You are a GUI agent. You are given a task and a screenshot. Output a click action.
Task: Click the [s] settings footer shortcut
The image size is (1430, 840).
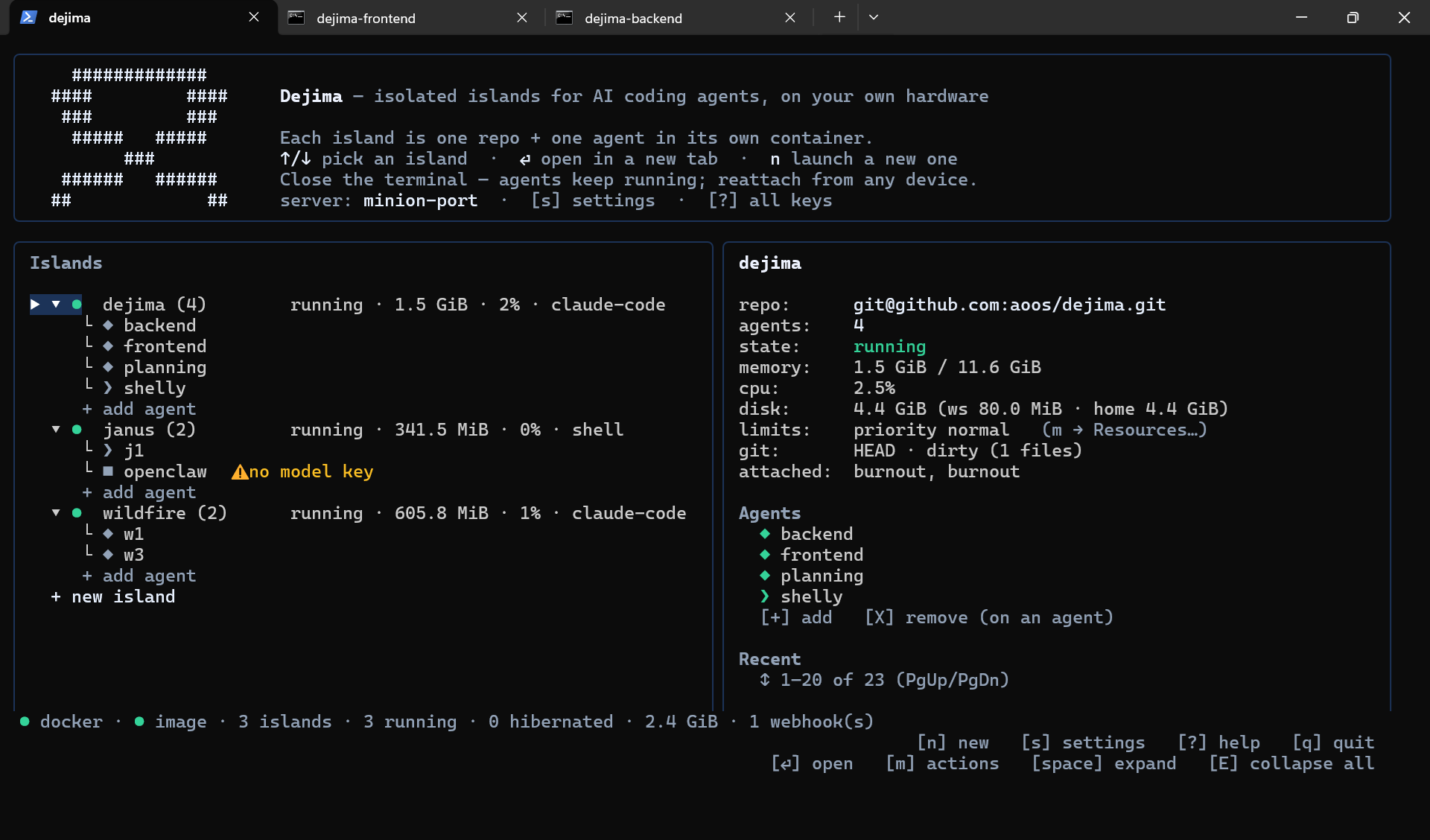tap(1083, 742)
